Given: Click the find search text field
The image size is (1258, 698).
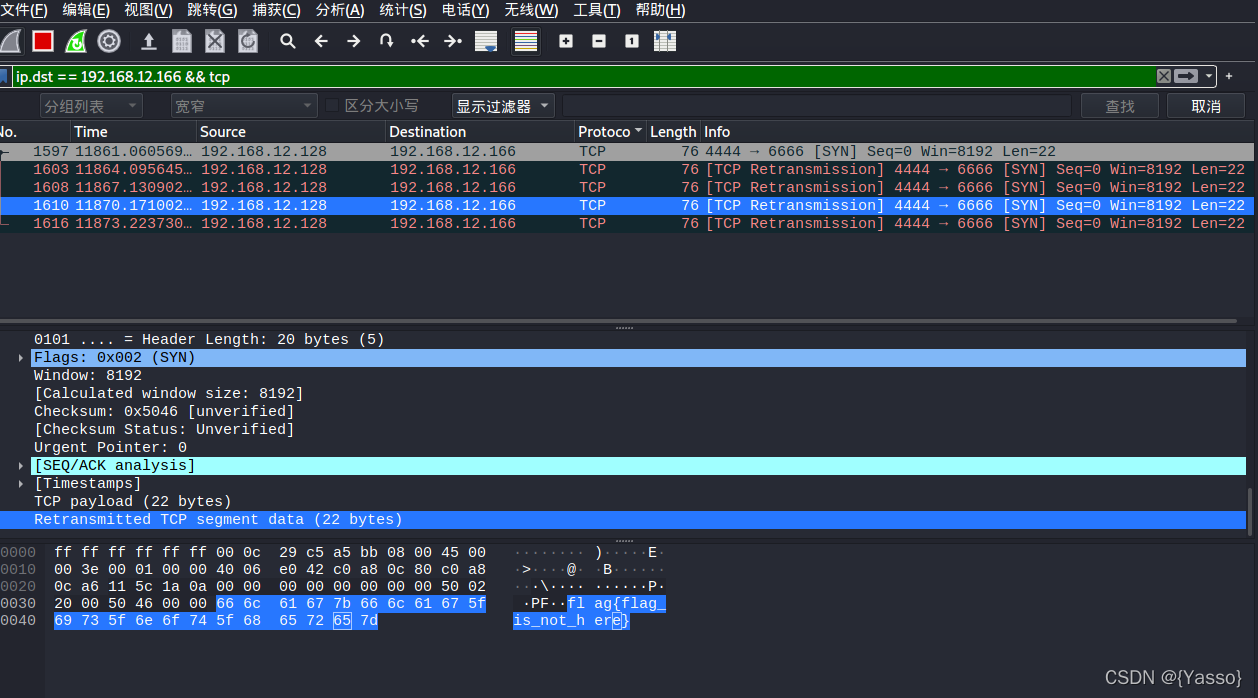Looking at the screenshot, I should 816,106.
